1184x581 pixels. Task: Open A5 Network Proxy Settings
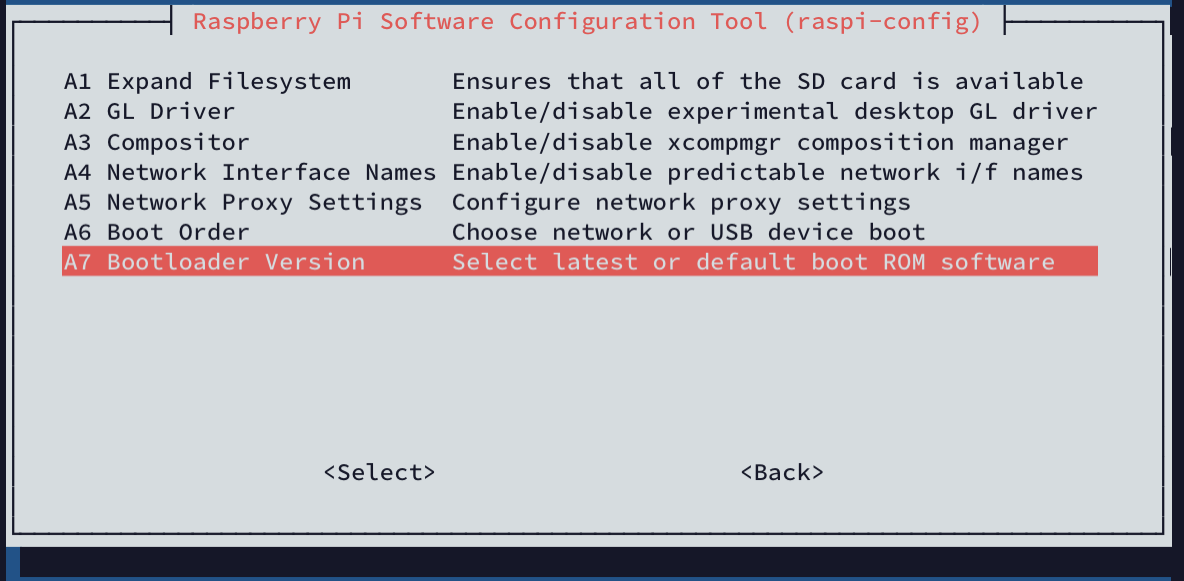tap(242, 202)
